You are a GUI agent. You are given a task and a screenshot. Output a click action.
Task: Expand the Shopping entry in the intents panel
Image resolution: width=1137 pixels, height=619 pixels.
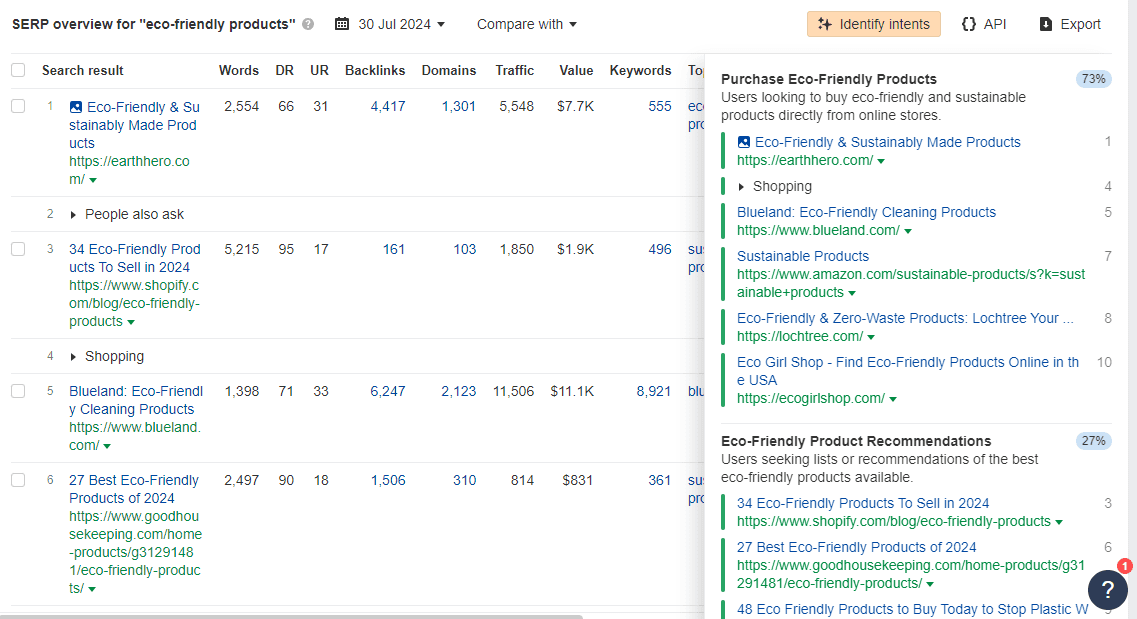click(741, 186)
